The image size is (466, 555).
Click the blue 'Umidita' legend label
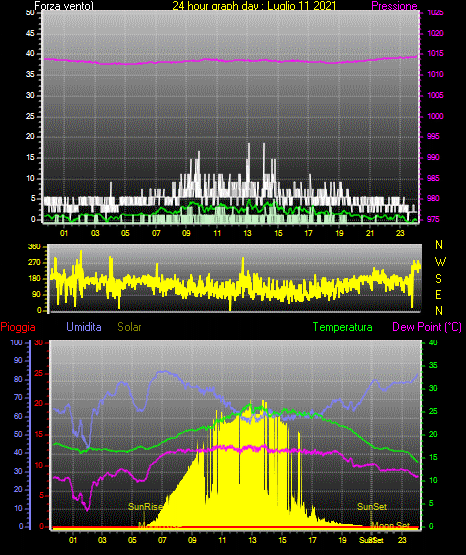[84, 327]
